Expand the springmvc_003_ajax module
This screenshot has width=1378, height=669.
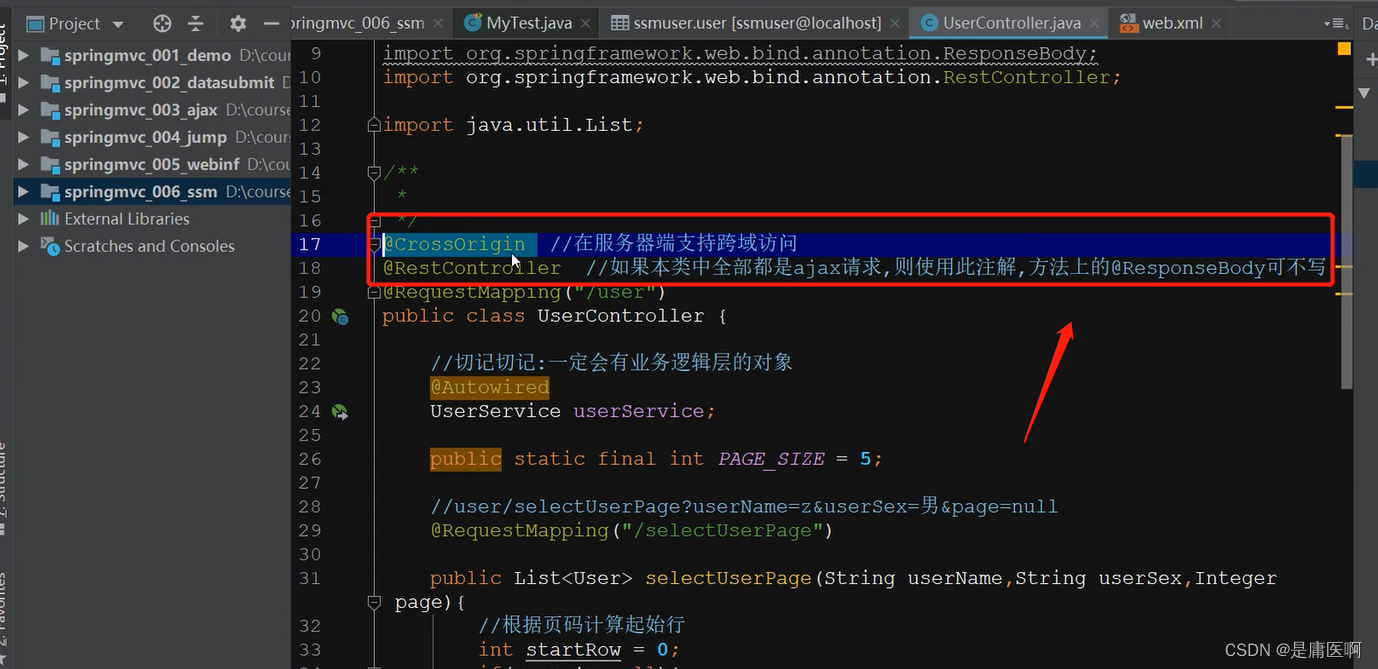click(x=24, y=110)
